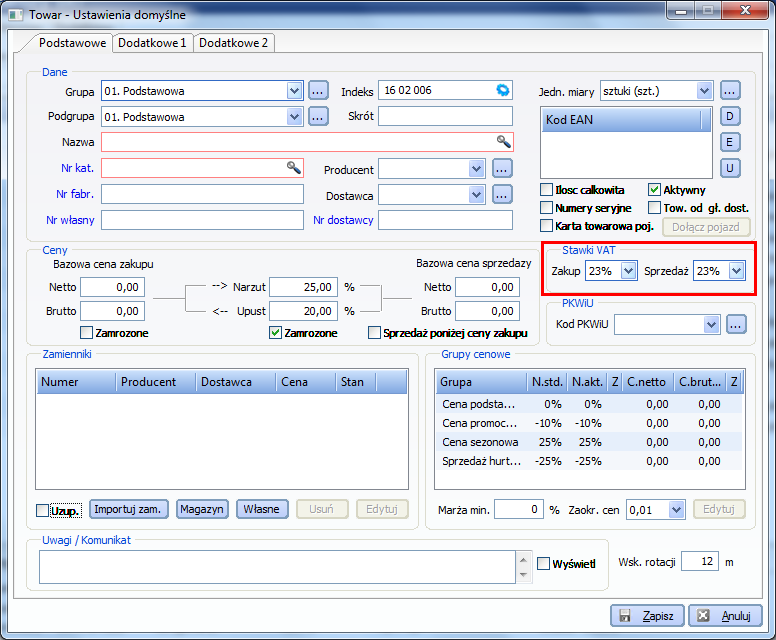Open the Dostawca dropdown list

[477, 195]
